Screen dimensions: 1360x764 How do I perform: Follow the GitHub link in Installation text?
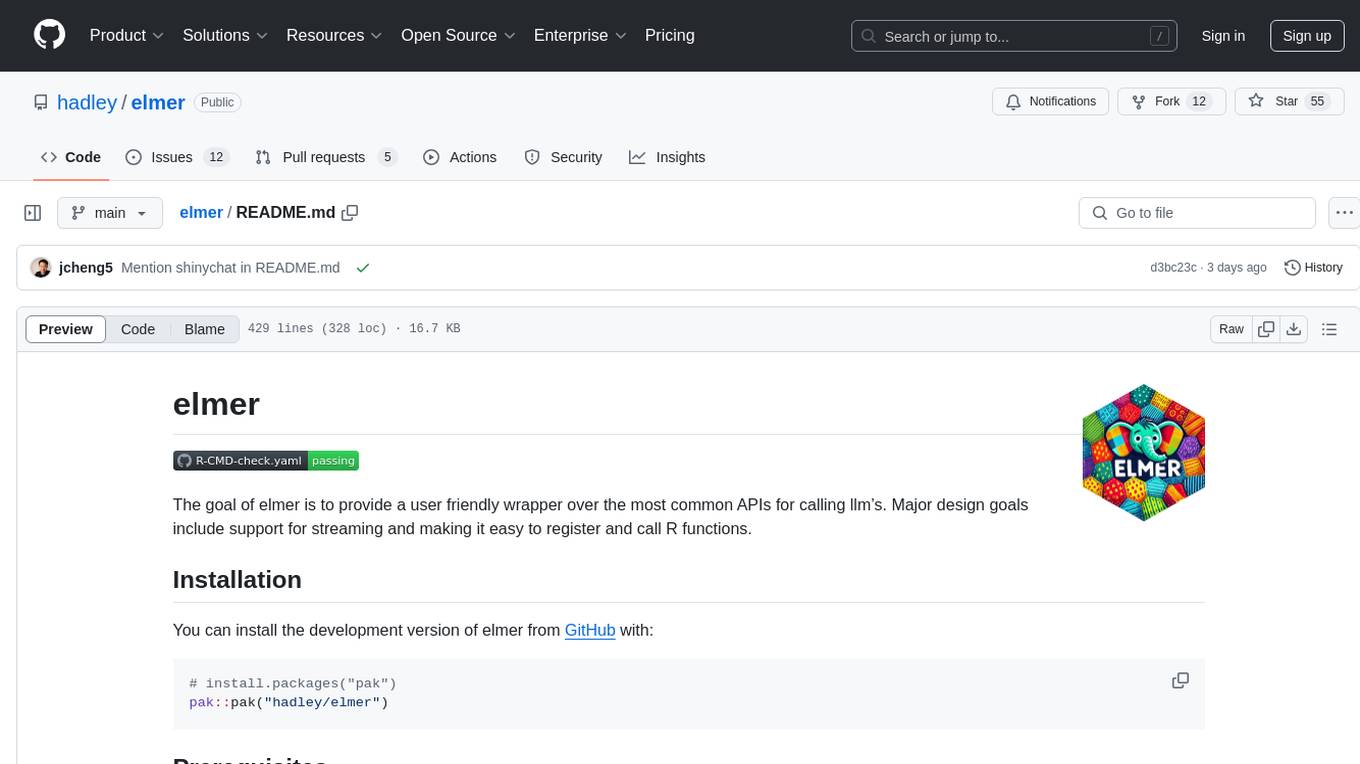coord(590,630)
